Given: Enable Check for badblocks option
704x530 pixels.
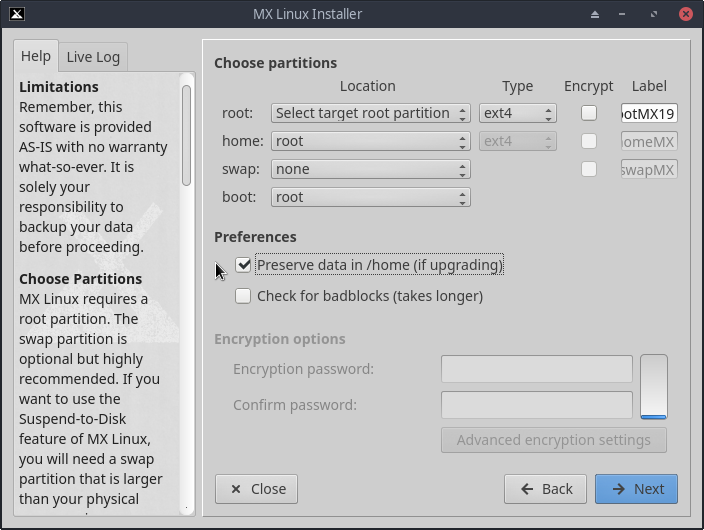Looking at the screenshot, I should point(243,296).
